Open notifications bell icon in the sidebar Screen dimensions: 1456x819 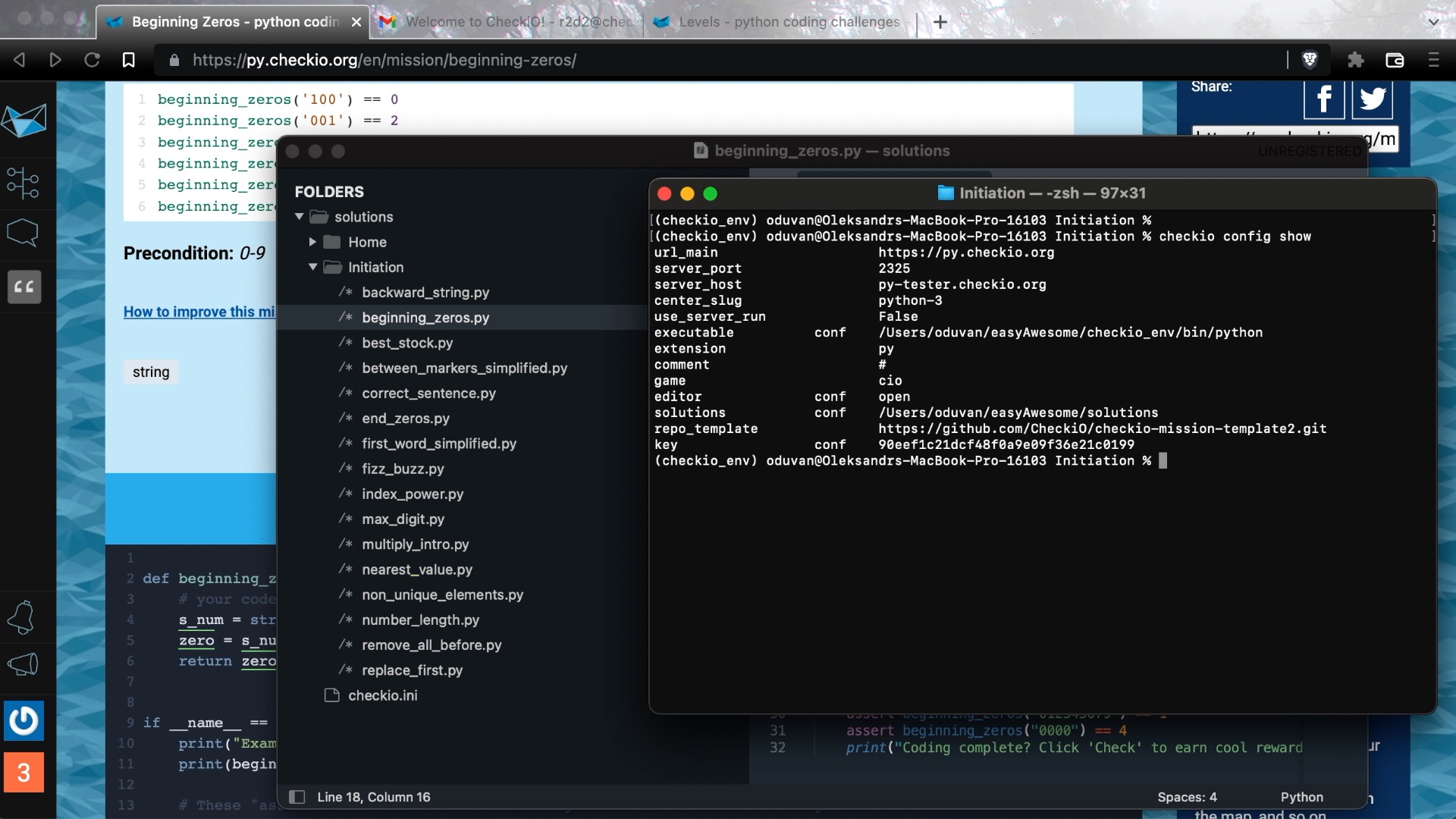tap(22, 617)
